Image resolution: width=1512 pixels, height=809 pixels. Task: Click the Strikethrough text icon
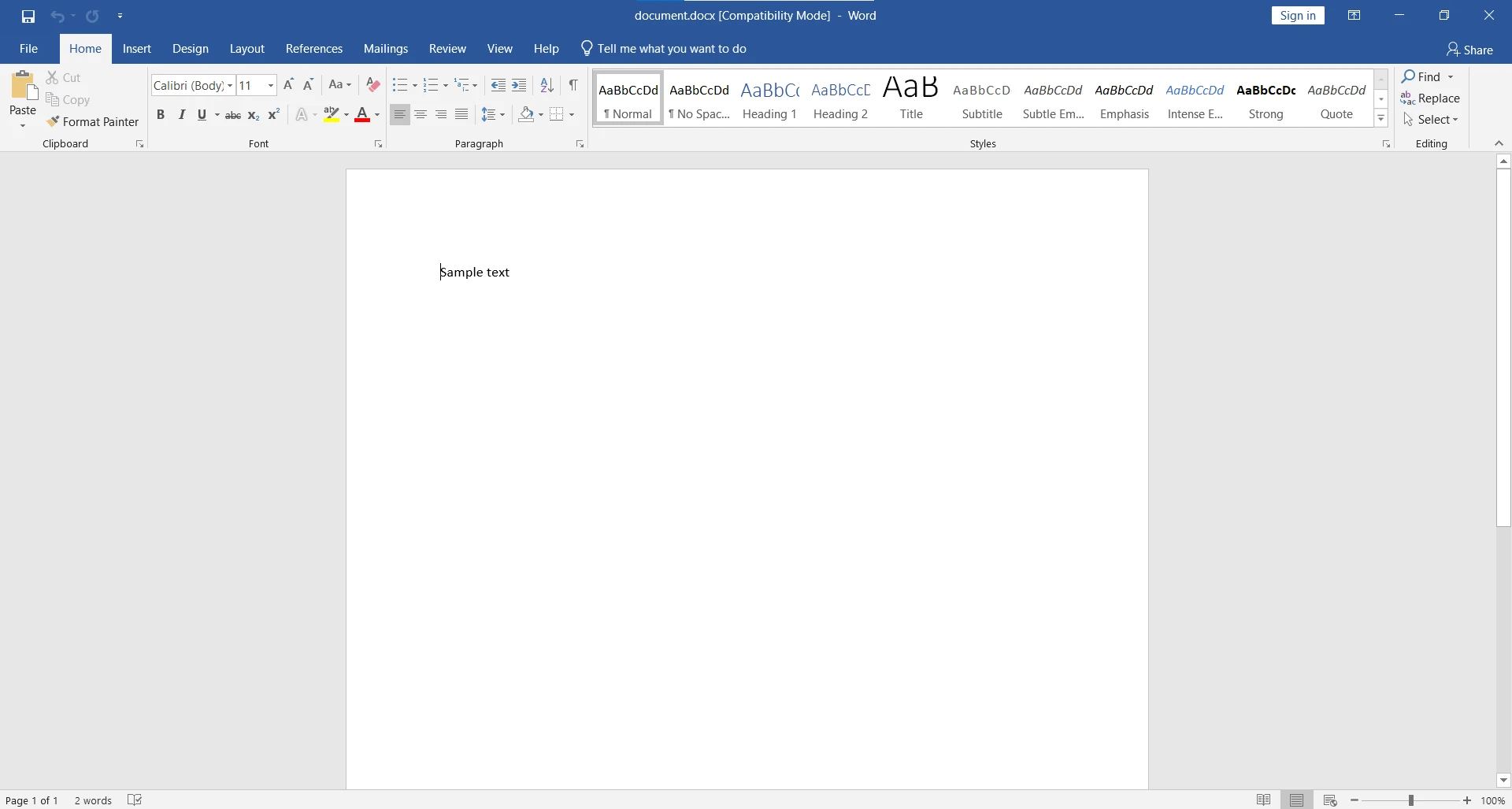(233, 115)
